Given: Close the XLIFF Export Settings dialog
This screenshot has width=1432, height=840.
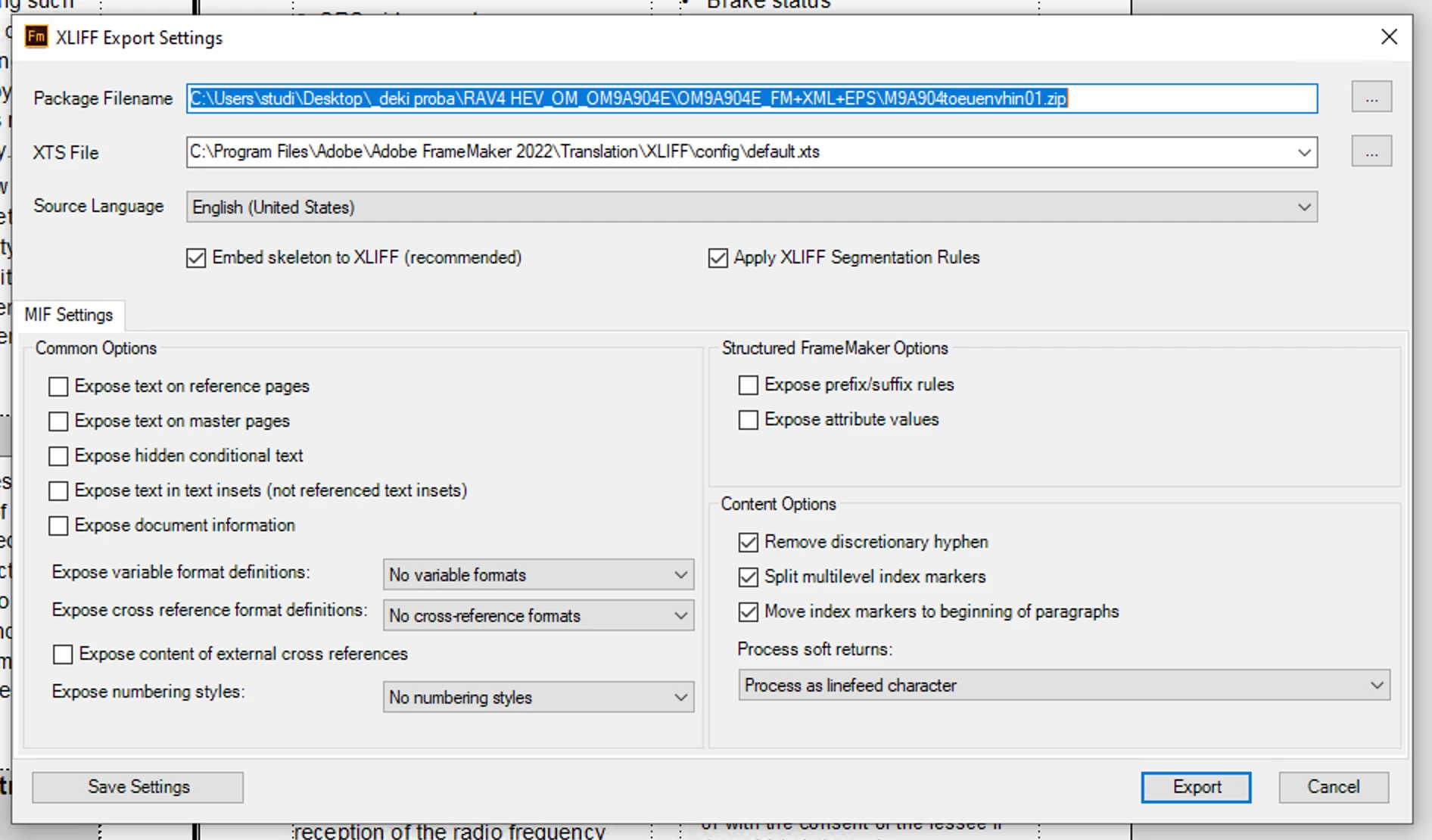Looking at the screenshot, I should pyautogui.click(x=1388, y=37).
